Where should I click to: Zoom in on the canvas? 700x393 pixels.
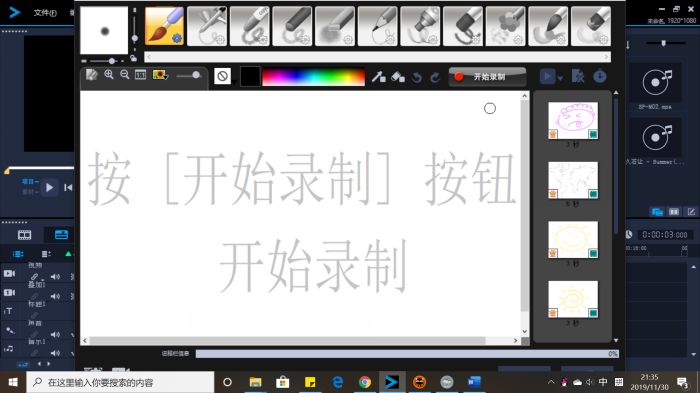click(108, 75)
